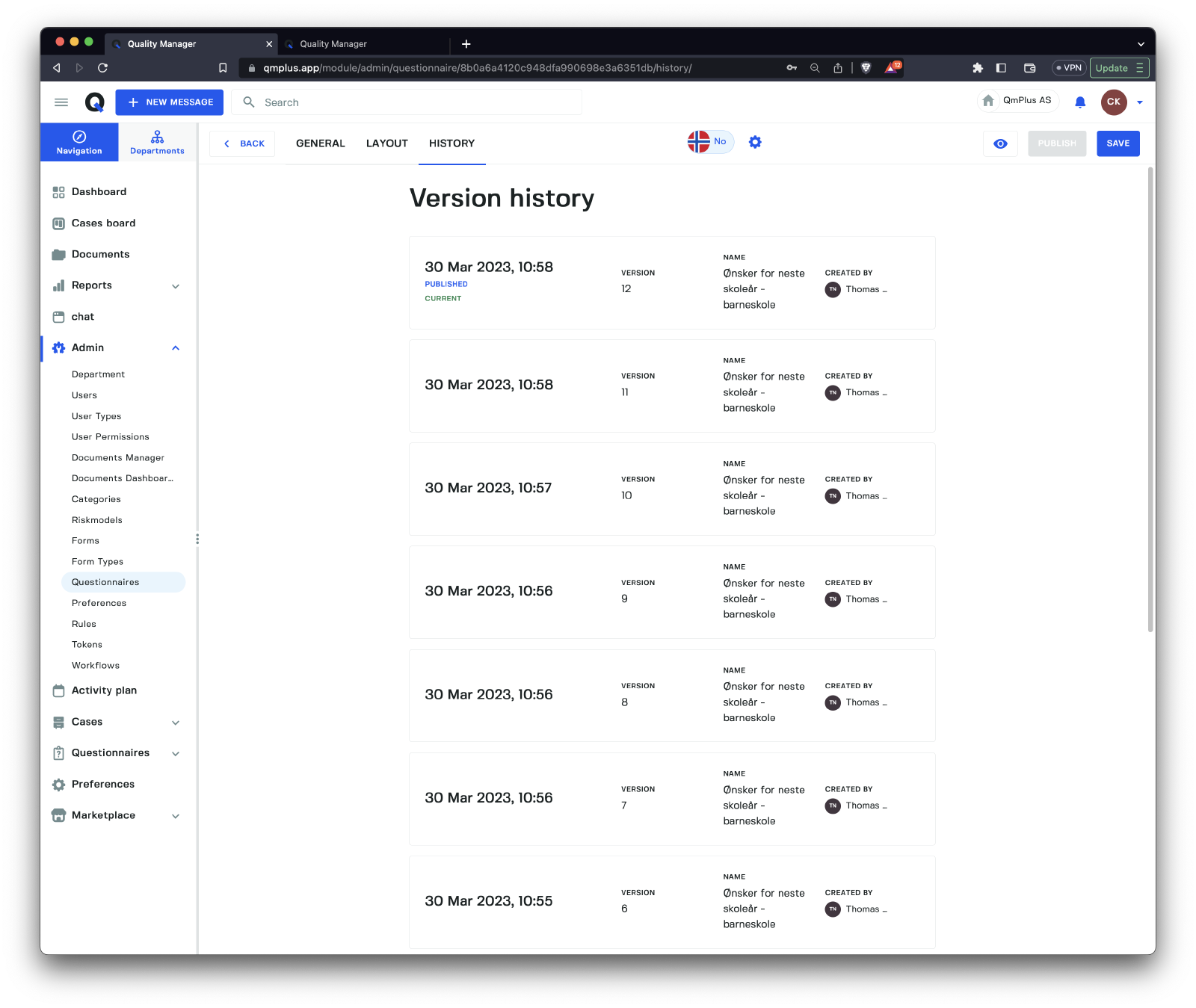Click the notification bell icon
Screen dimensions: 1196x1008
[1080, 102]
